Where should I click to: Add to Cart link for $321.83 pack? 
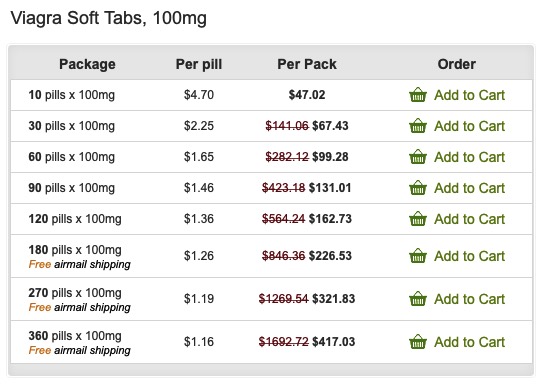[x=469, y=299]
